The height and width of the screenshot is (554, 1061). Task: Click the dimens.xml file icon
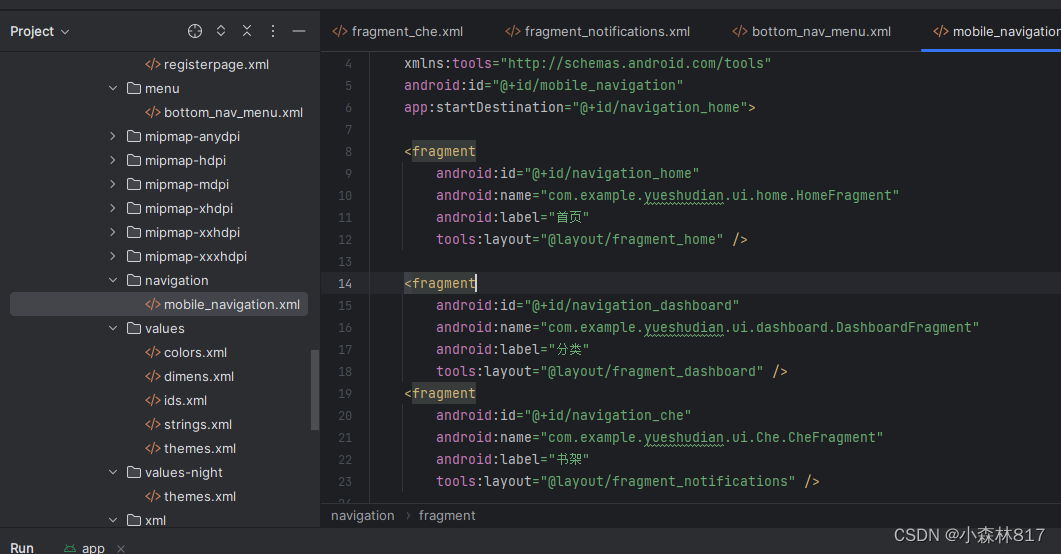pyautogui.click(x=153, y=376)
